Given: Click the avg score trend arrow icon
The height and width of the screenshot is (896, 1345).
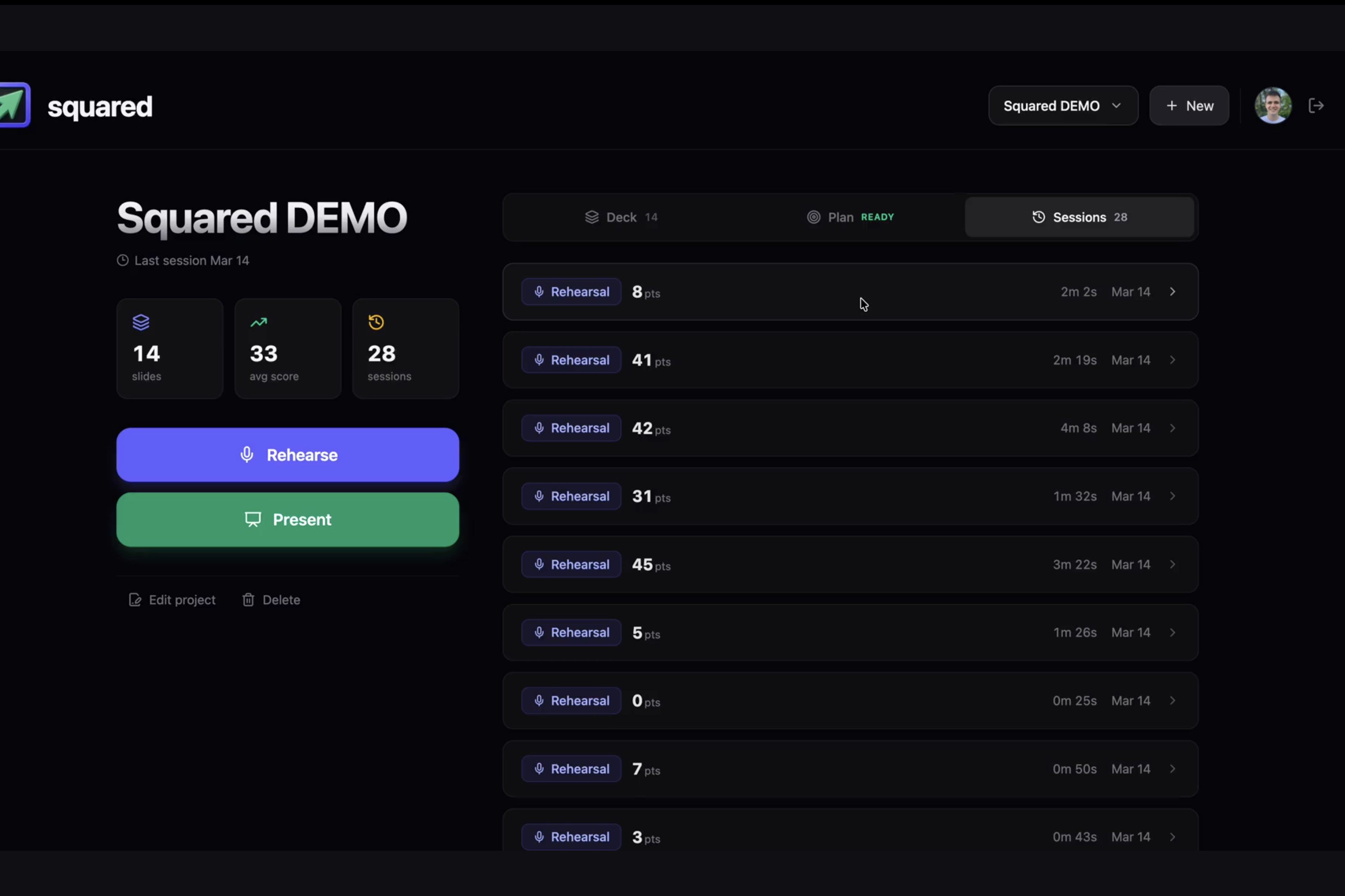Looking at the screenshot, I should [258, 322].
